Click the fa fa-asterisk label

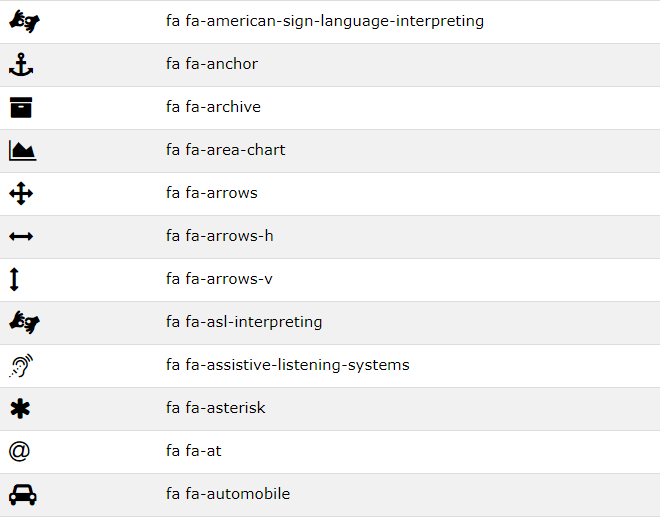216,408
